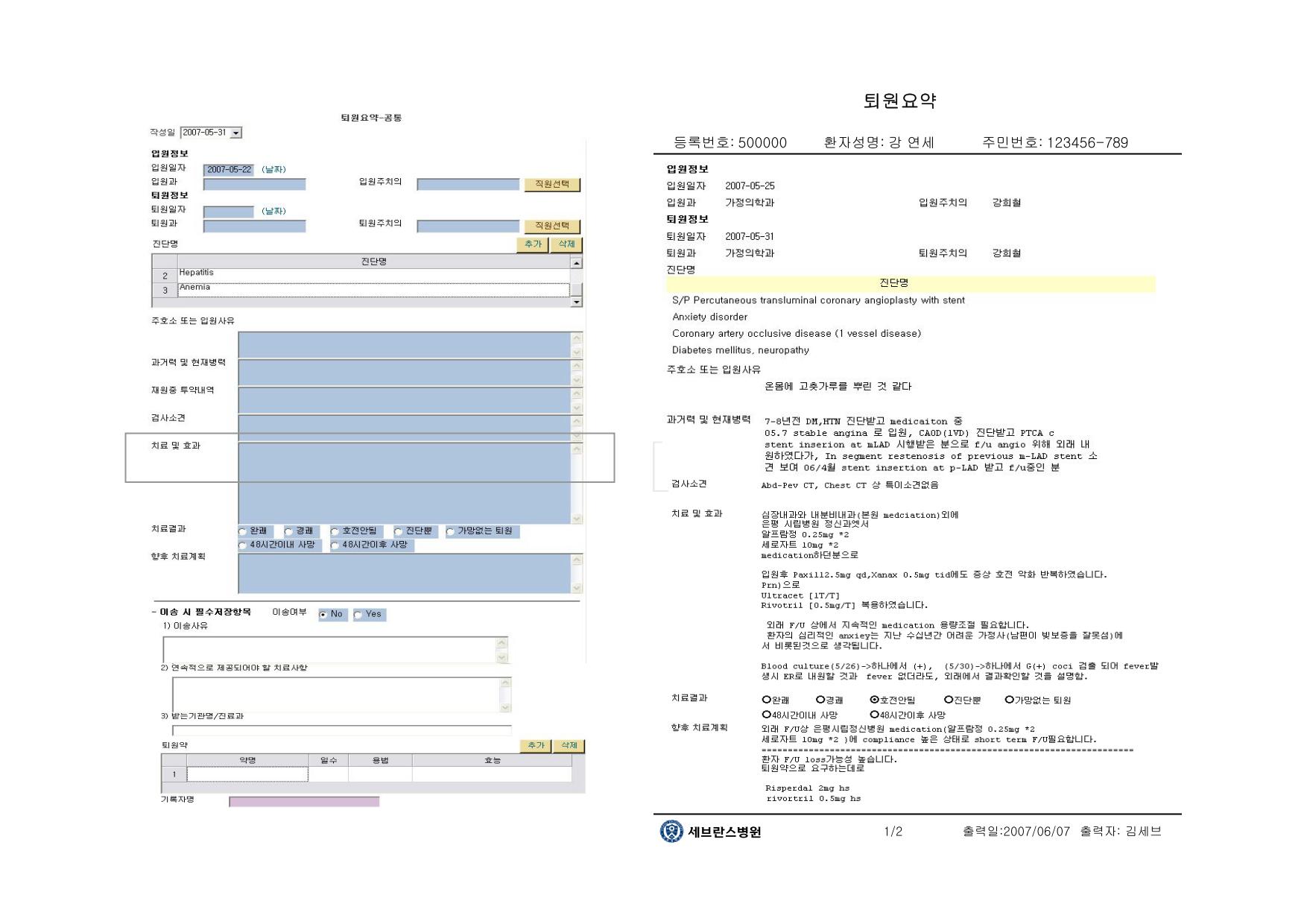The width and height of the screenshot is (1307, 924).
Task: Click 삭제 button above the 진단명 table
Action: pos(566,244)
